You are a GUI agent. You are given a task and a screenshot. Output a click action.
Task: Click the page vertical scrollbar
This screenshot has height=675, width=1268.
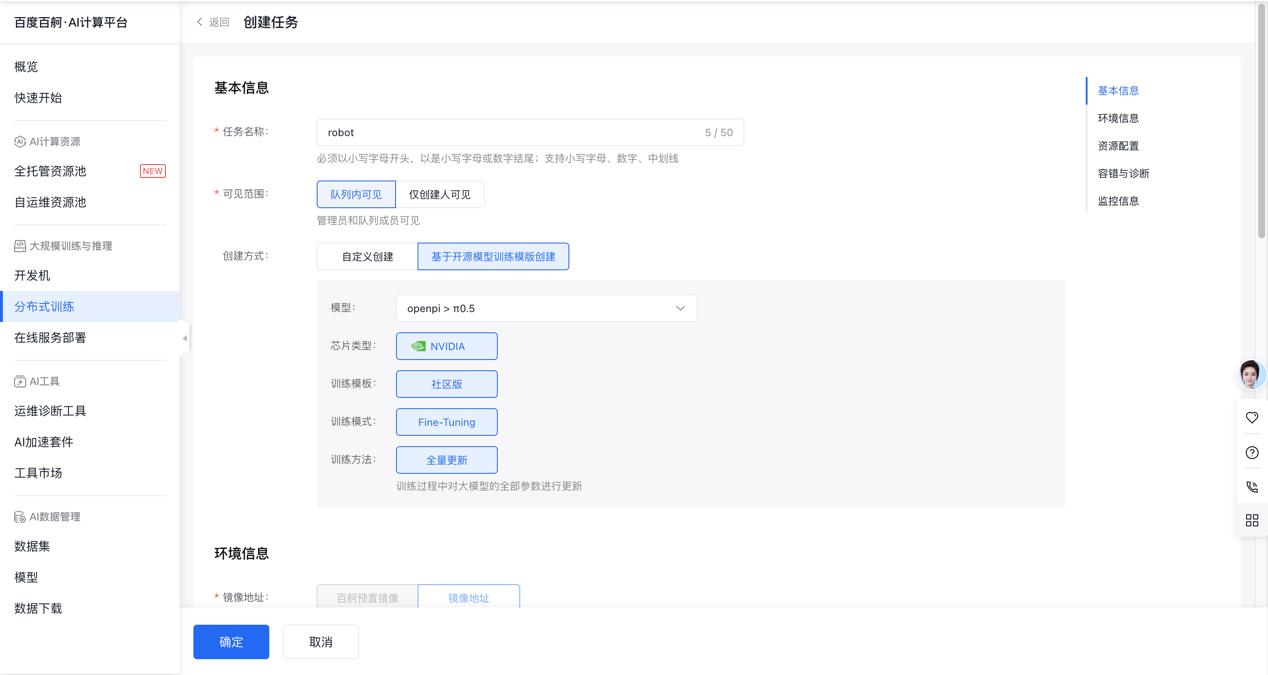(x=1261, y=120)
